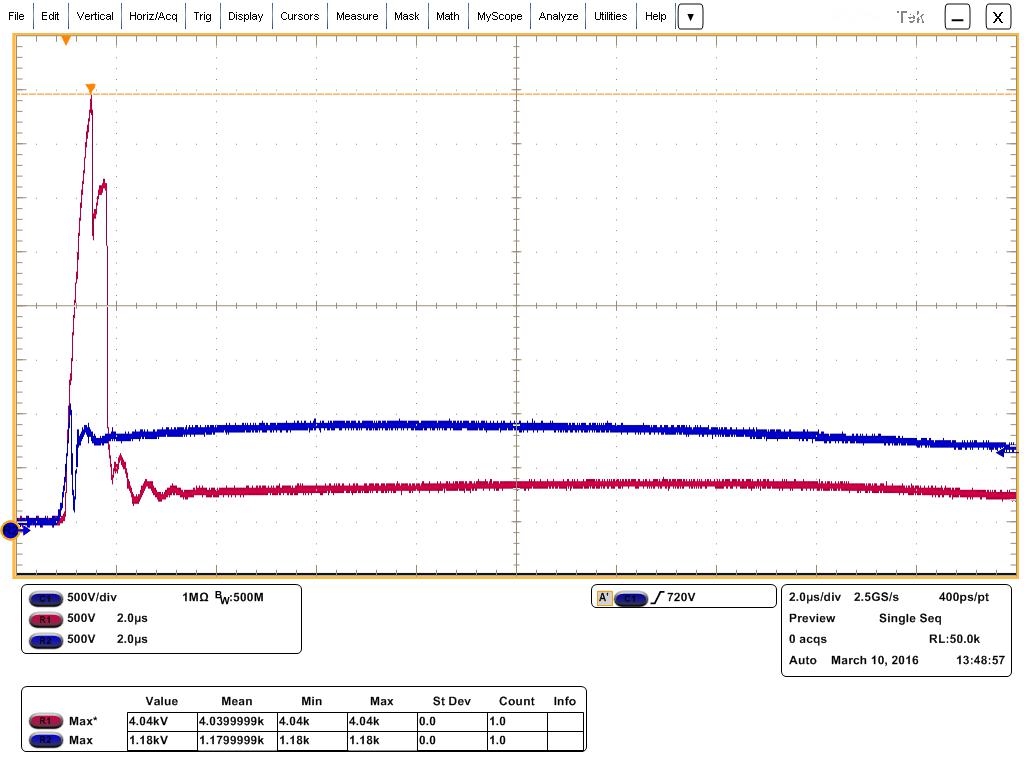1024x768 pixels.
Task: Click the A trigger indicator icon
Action: (x=604, y=598)
